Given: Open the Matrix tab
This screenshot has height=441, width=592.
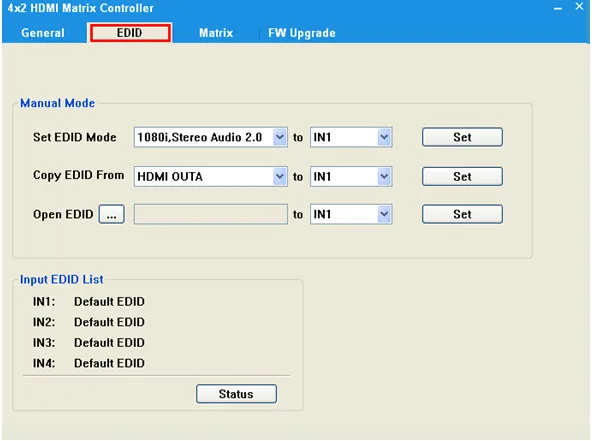Looking at the screenshot, I should click(216, 33).
